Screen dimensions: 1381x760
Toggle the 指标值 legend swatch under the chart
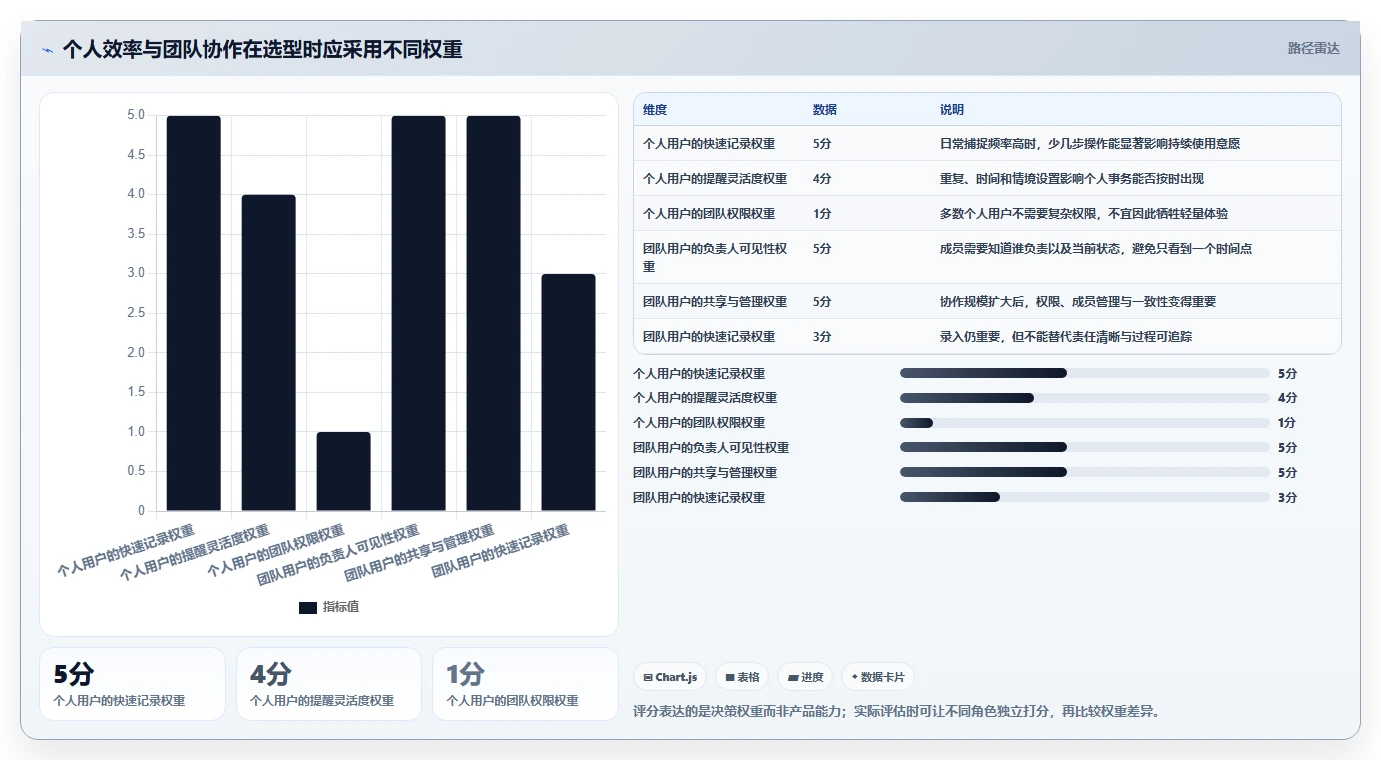point(308,607)
